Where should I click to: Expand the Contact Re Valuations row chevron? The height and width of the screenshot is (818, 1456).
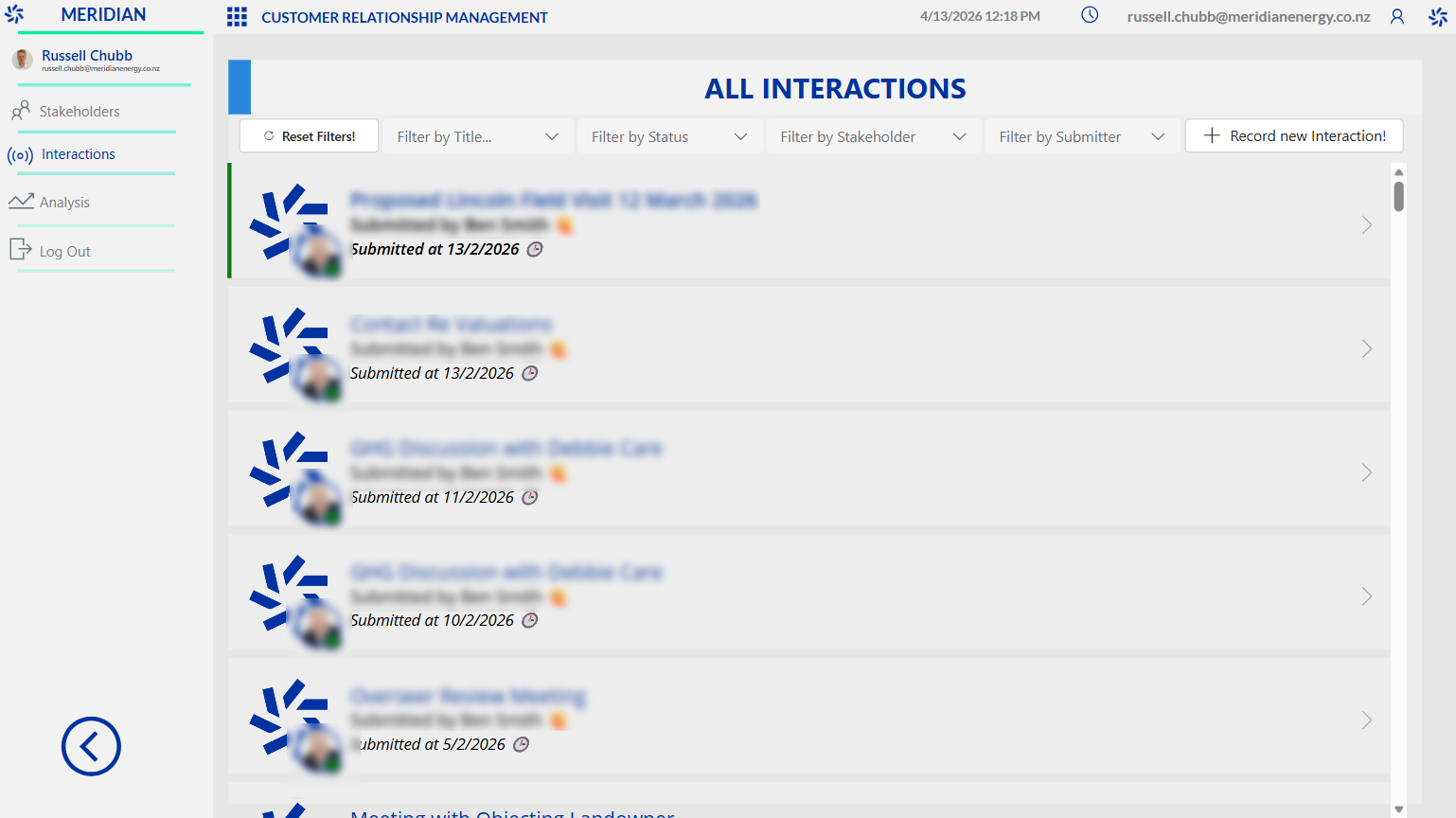click(x=1367, y=348)
